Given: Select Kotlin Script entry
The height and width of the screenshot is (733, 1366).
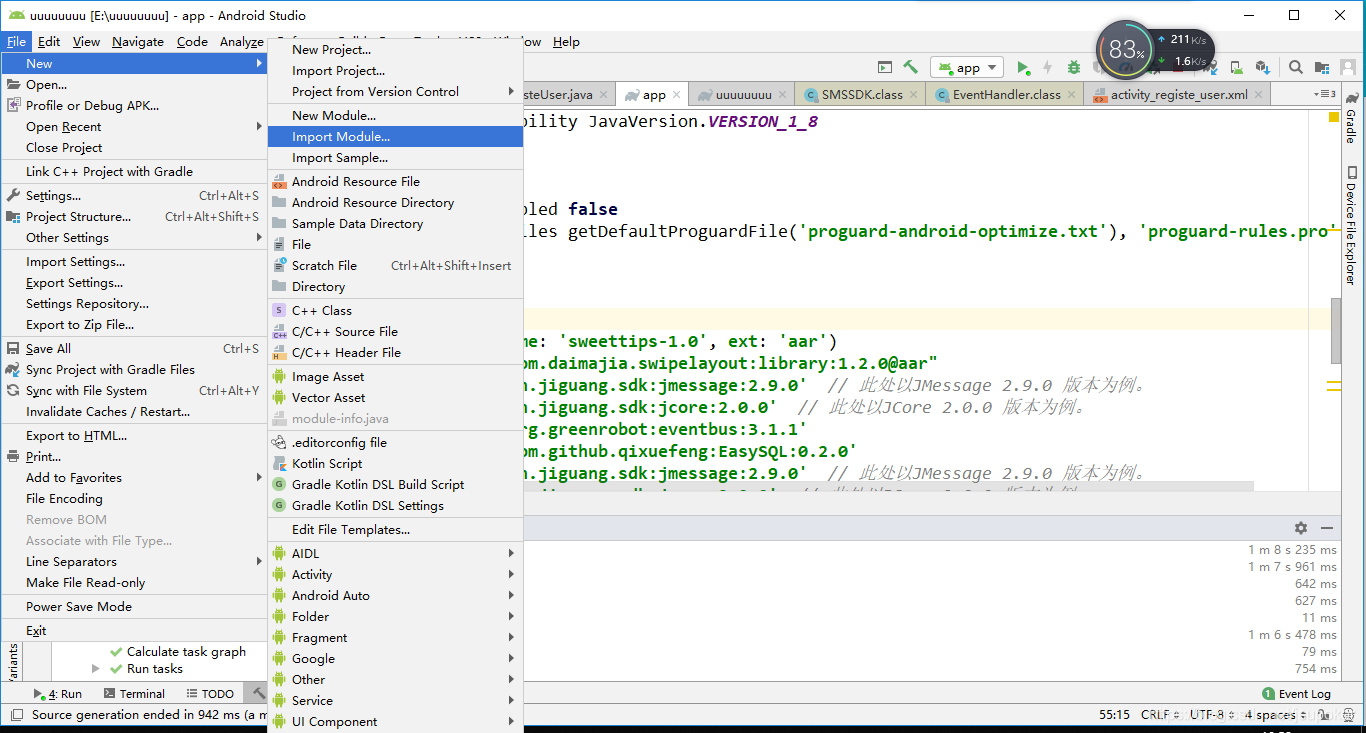Looking at the screenshot, I should click(x=395, y=463).
